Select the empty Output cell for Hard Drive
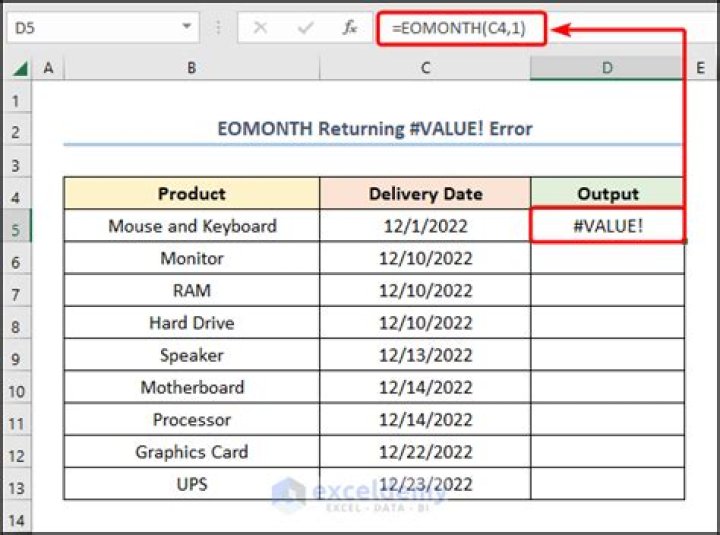The height and width of the screenshot is (535, 720). (x=607, y=322)
